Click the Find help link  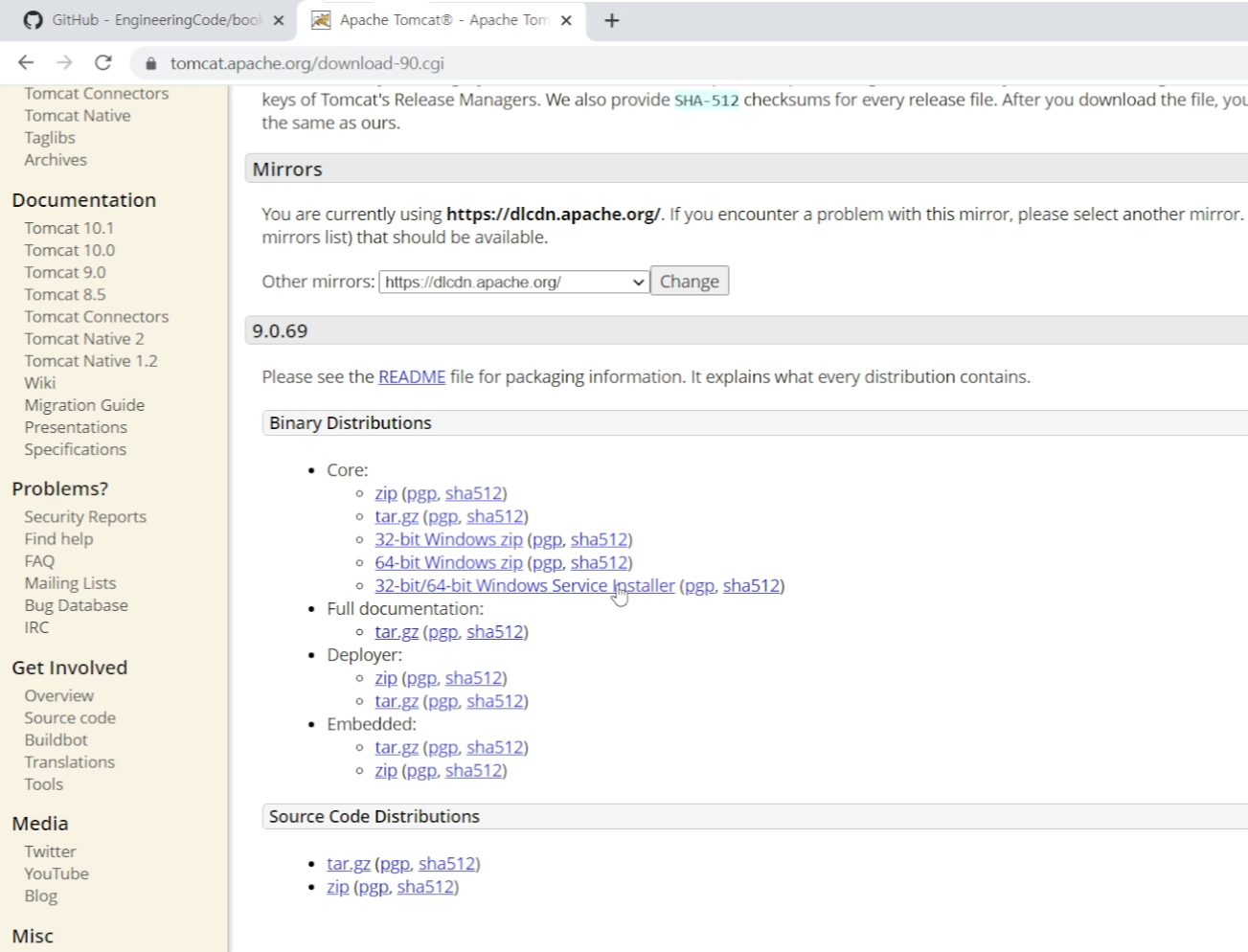click(58, 538)
